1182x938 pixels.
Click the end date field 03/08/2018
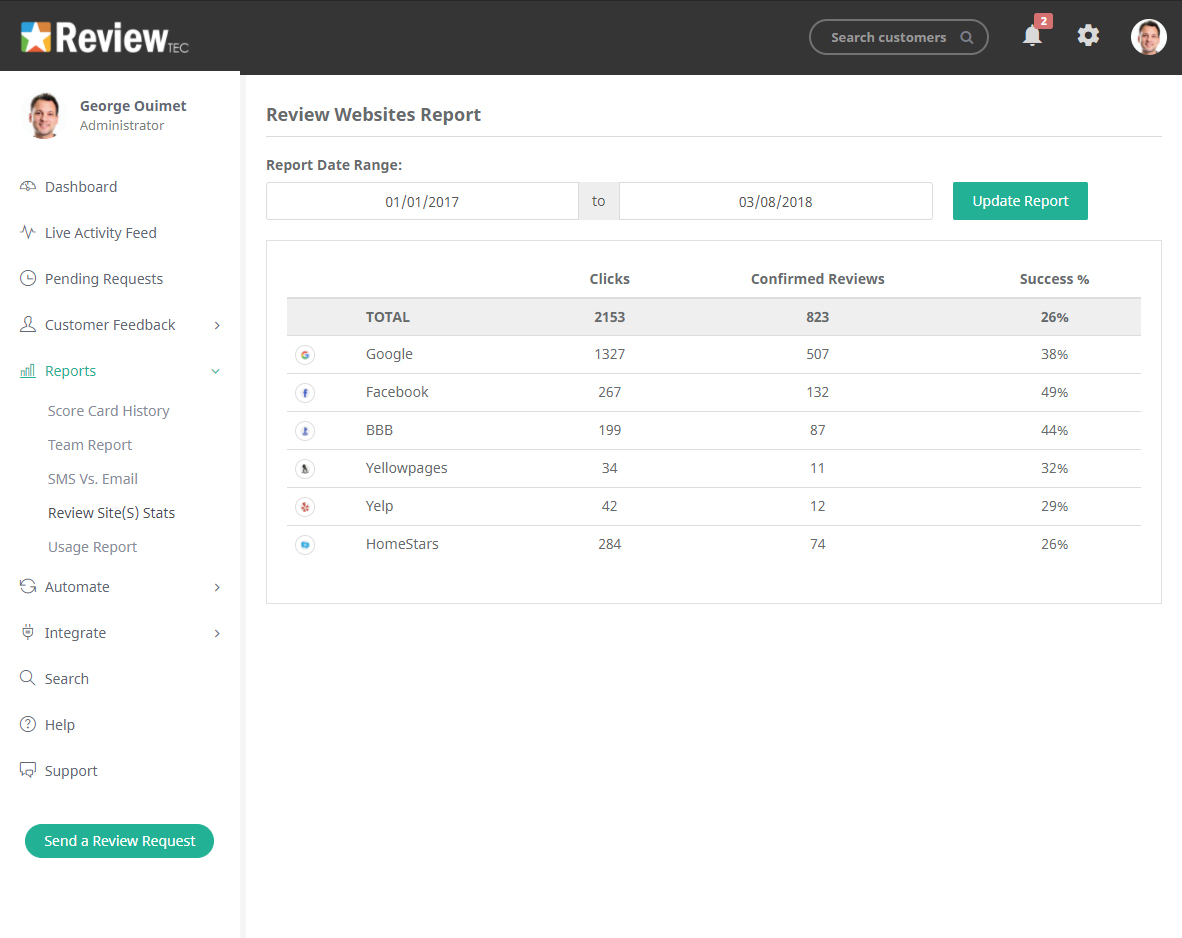(x=776, y=201)
